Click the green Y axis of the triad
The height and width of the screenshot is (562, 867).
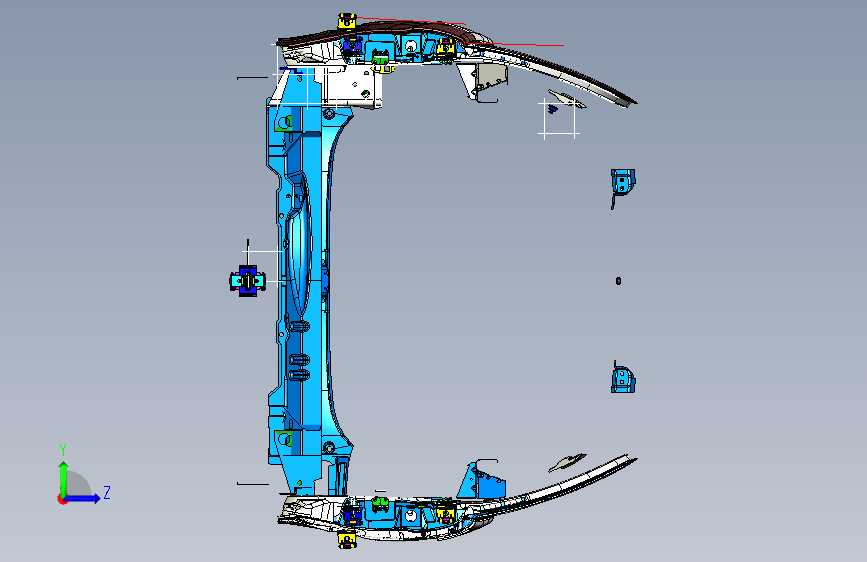(63, 479)
